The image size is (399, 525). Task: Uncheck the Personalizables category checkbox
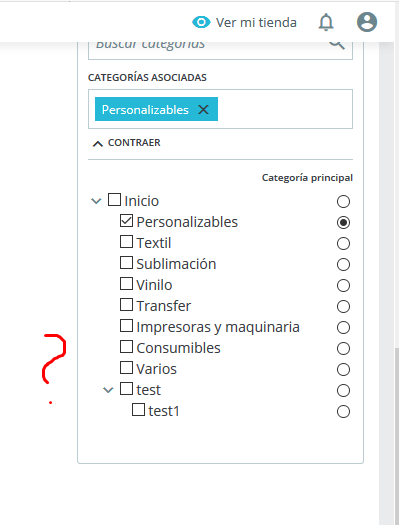click(x=126, y=221)
